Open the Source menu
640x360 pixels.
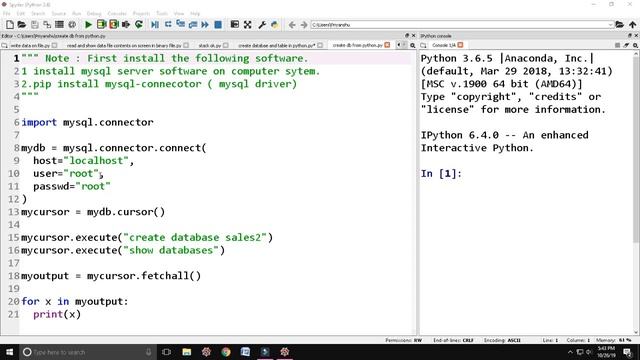(58, 13)
